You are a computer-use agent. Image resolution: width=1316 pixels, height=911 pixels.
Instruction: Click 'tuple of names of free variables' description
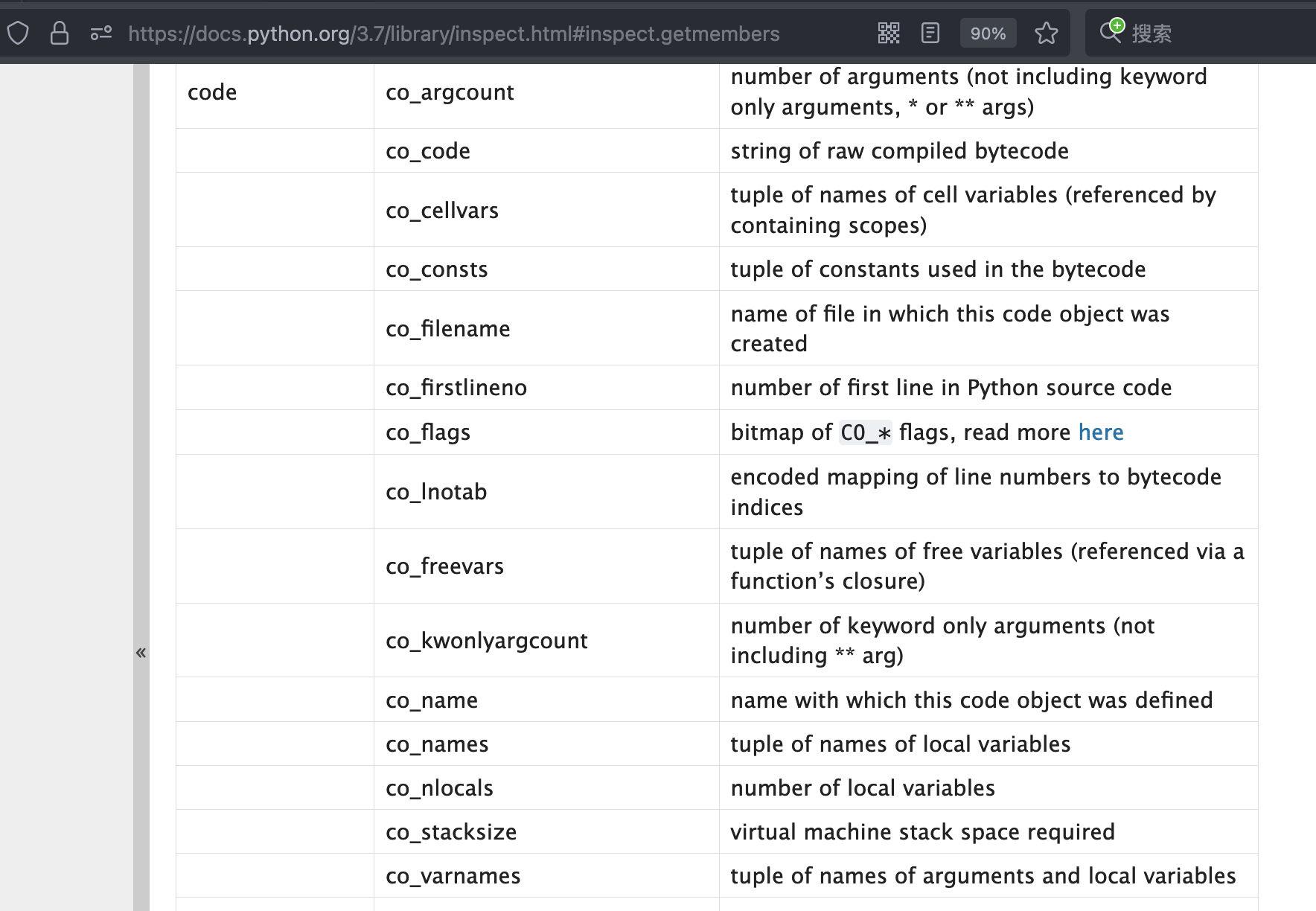(x=987, y=566)
